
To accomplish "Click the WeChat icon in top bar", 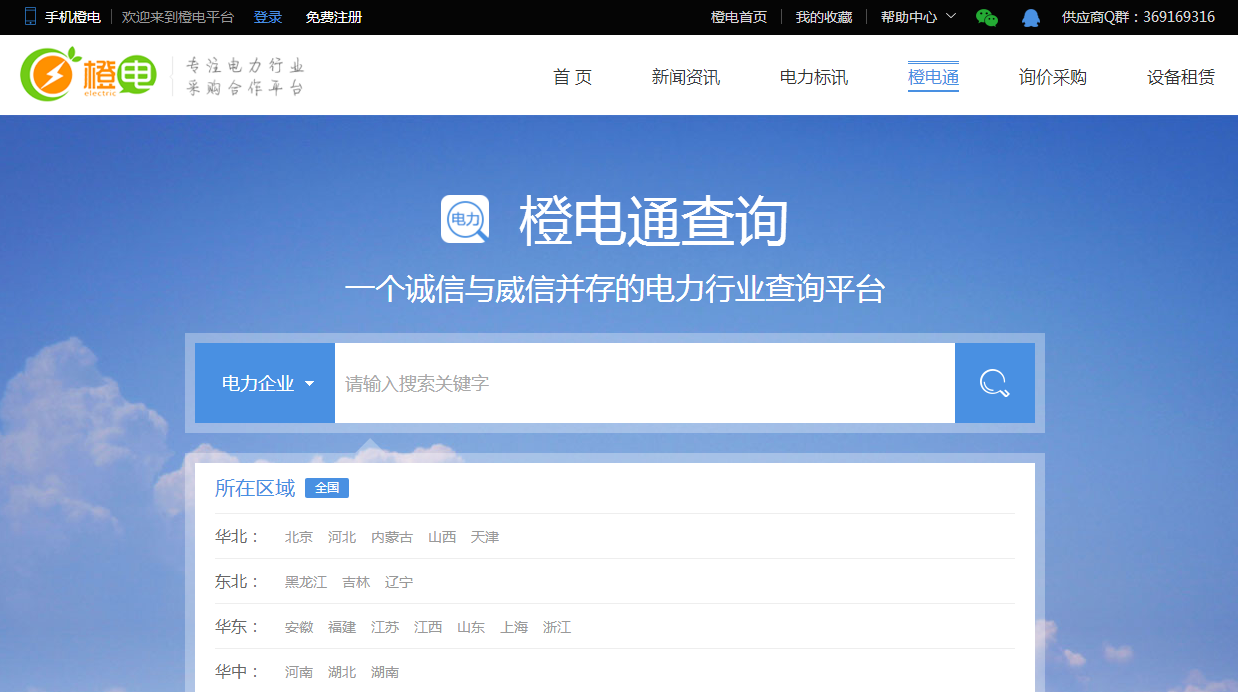I will coord(987,17).
